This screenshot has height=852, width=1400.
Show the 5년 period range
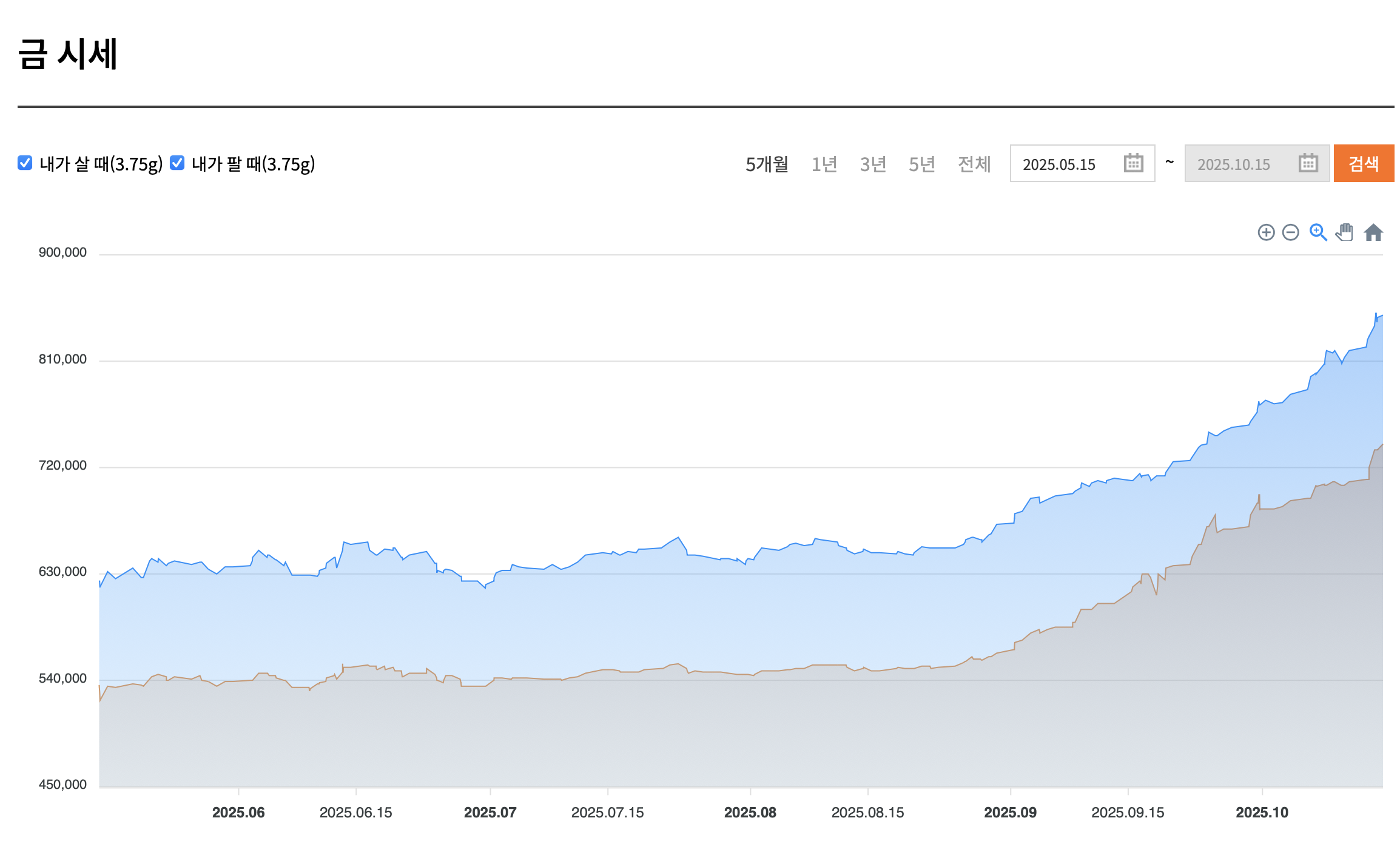[x=921, y=164]
